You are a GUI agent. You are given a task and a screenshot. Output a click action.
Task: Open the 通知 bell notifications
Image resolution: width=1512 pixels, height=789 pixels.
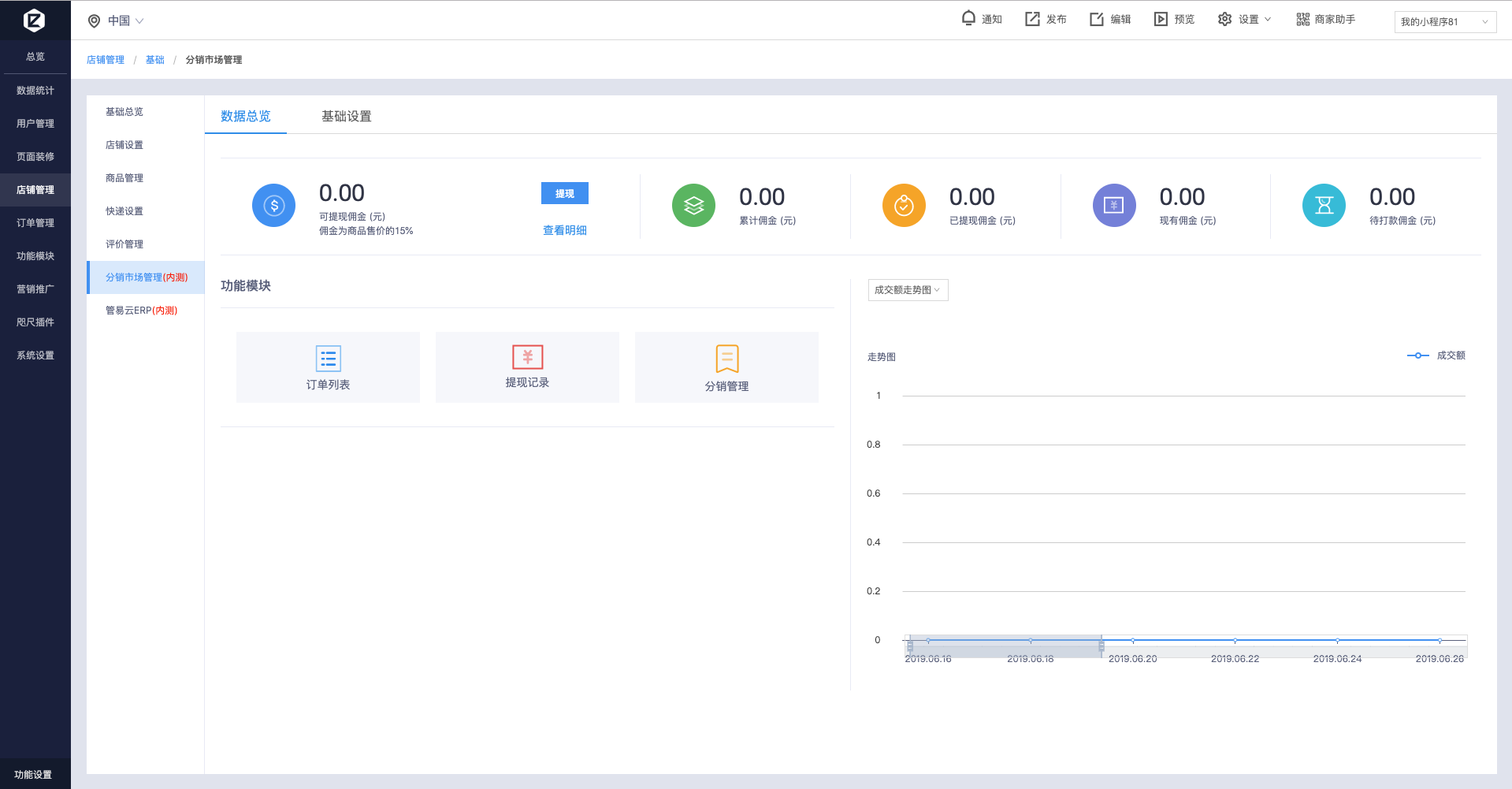968,18
